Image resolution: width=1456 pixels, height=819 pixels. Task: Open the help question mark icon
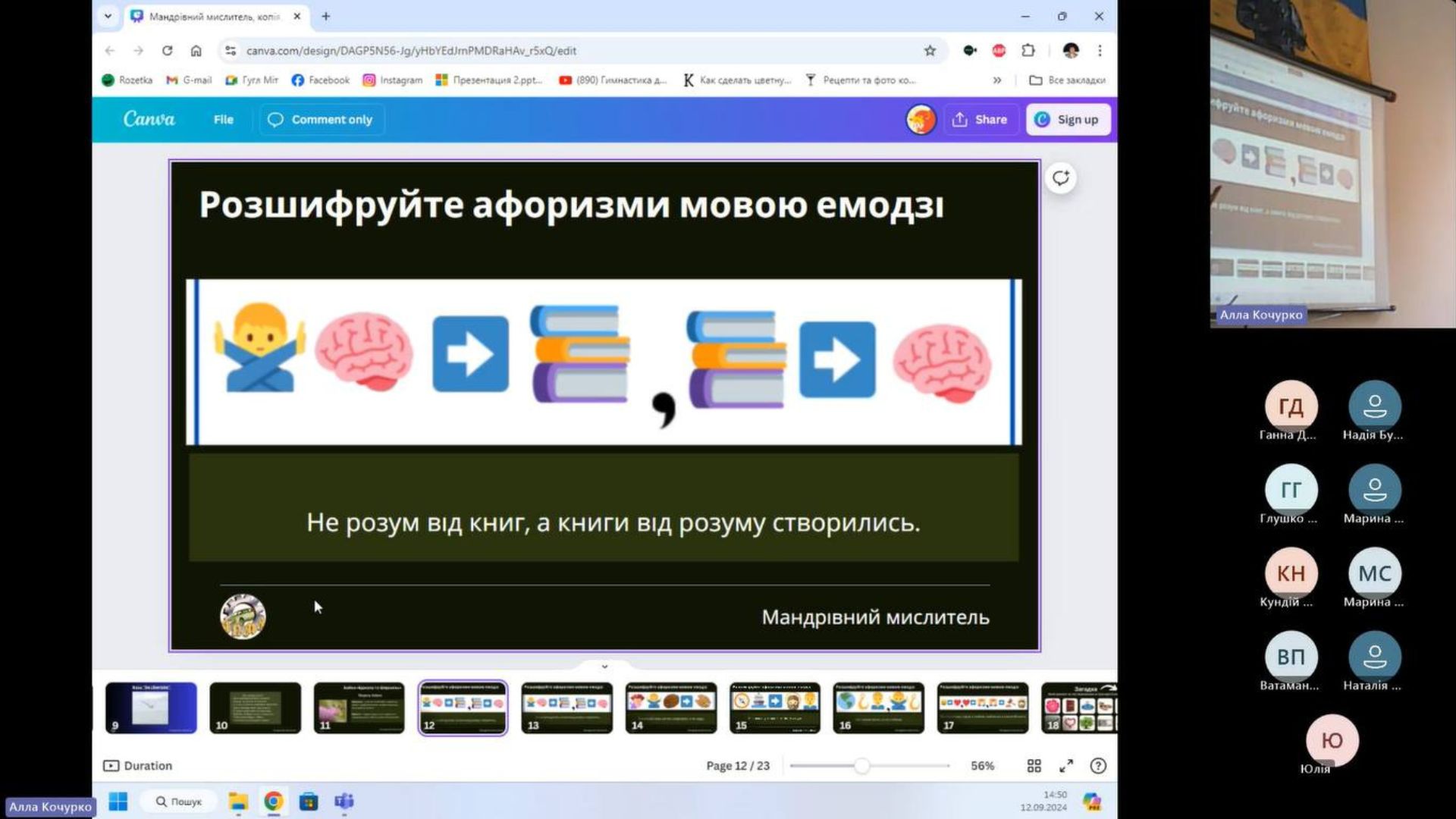[1097, 766]
